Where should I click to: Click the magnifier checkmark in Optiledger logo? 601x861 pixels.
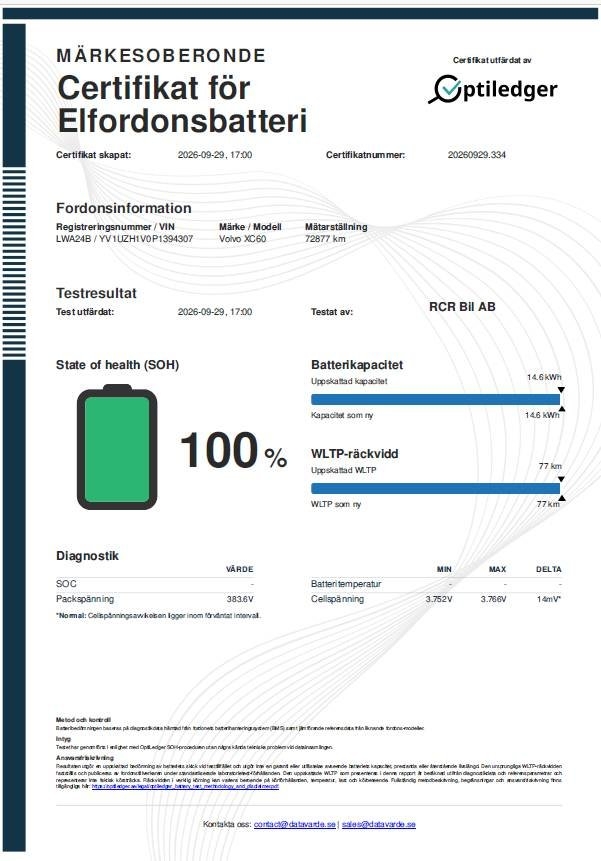pos(446,90)
